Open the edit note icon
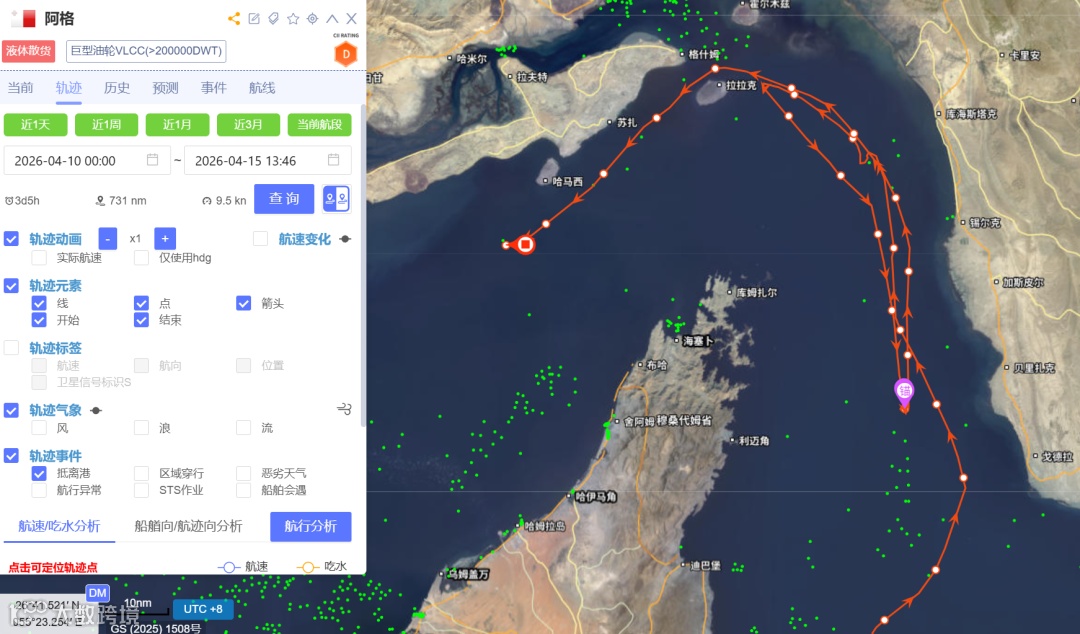 [x=254, y=19]
